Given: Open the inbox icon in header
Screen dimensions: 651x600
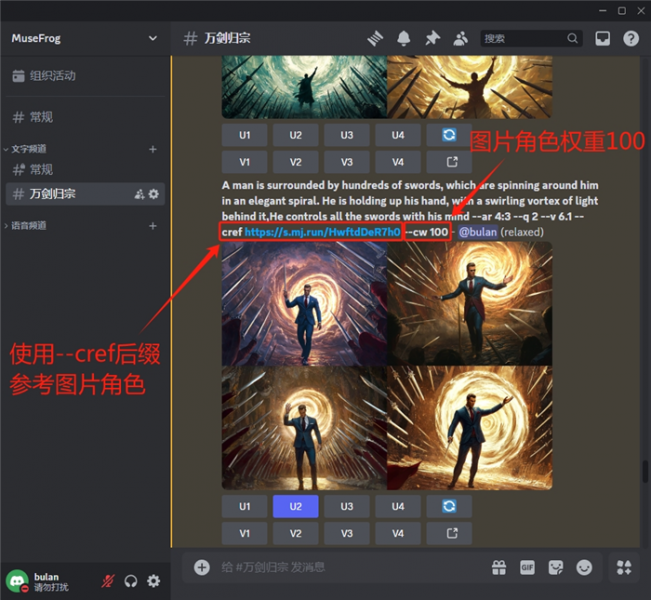Looking at the screenshot, I should click(602, 39).
